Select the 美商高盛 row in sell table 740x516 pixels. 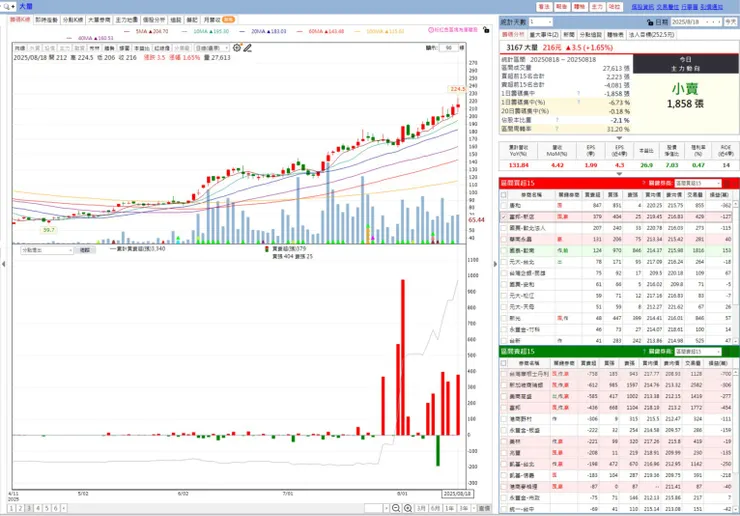coord(618,397)
